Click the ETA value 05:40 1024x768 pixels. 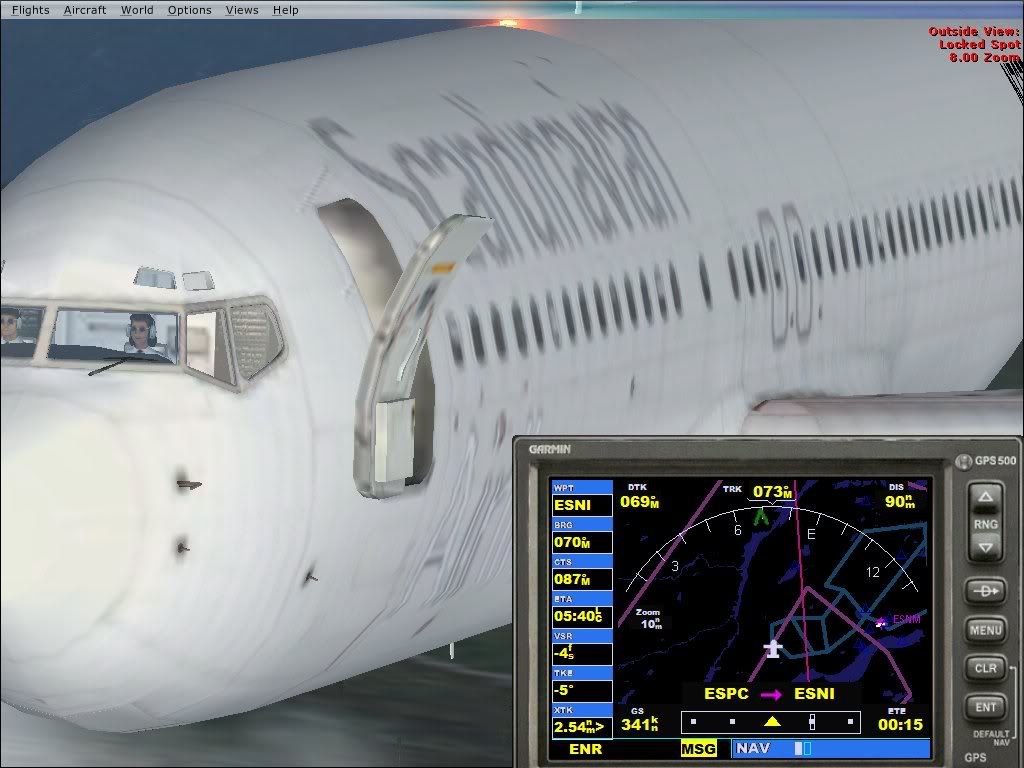pyautogui.click(x=582, y=616)
